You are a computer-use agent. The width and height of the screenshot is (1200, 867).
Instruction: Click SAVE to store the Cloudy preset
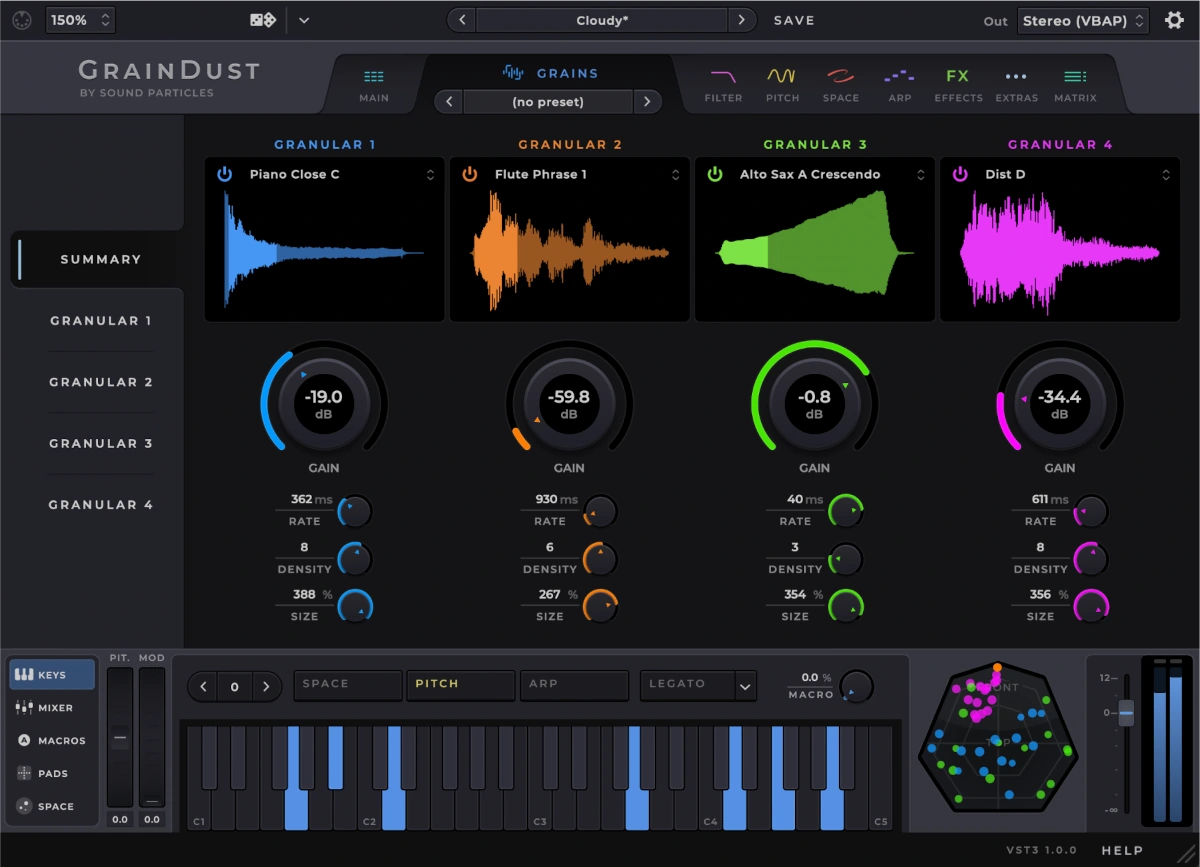click(x=793, y=19)
